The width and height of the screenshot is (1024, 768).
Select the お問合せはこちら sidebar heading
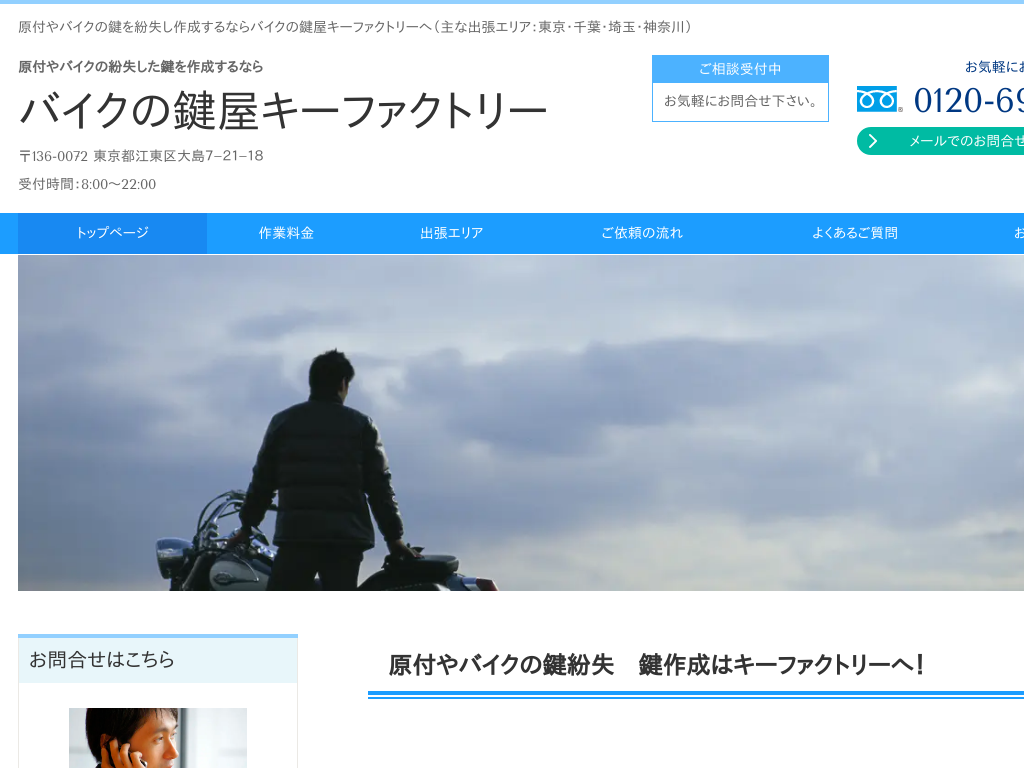102,660
